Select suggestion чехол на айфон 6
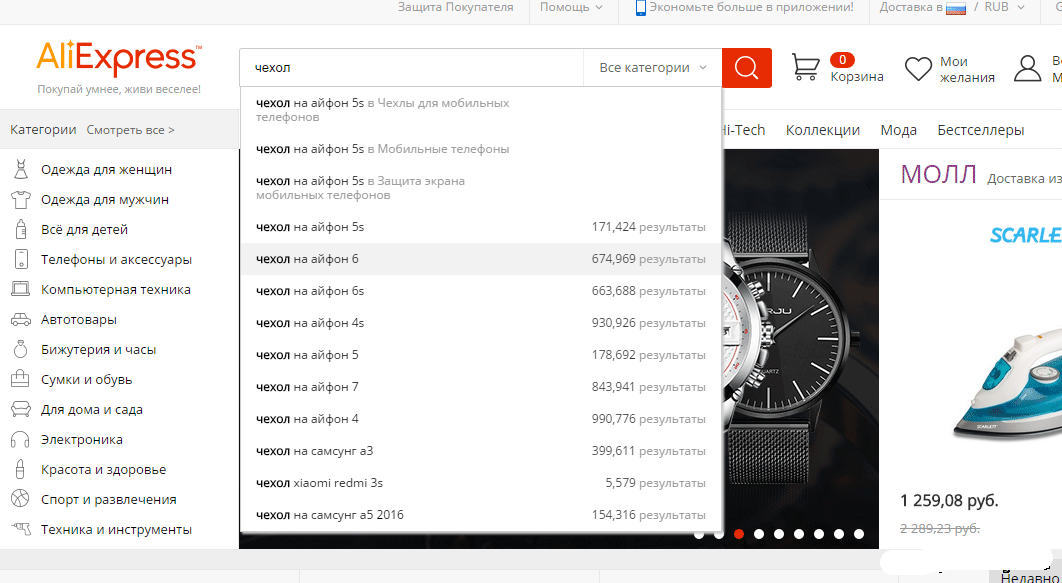Image resolution: width=1062 pixels, height=583 pixels. 481,259
